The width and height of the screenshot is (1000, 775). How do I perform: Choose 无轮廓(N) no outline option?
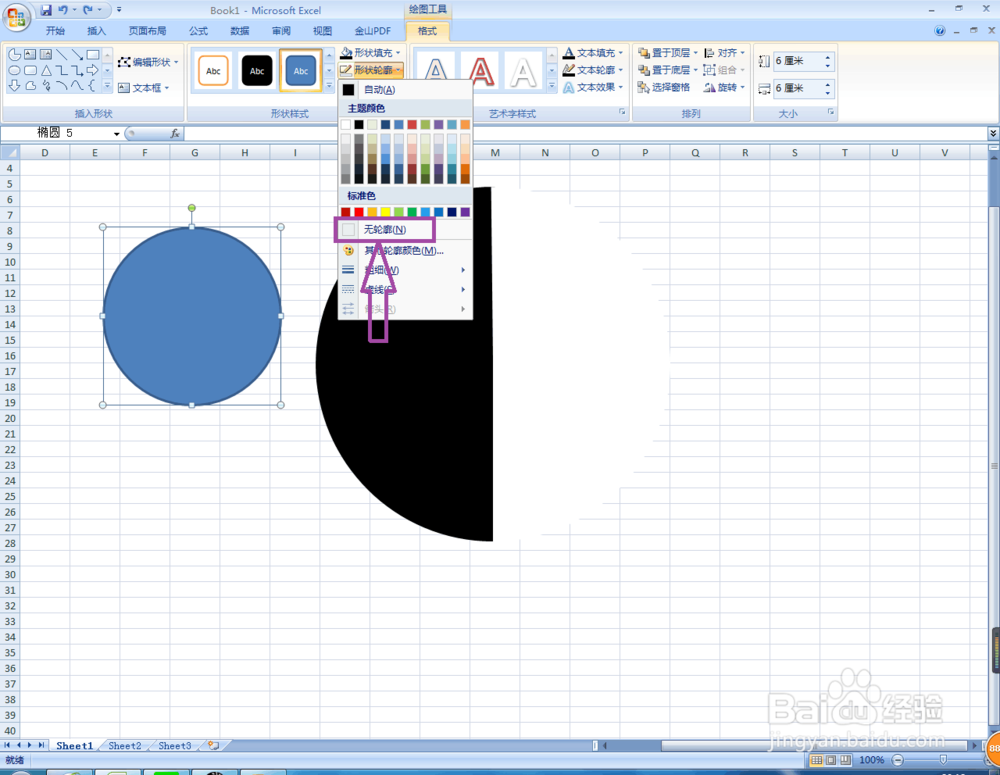coord(385,229)
